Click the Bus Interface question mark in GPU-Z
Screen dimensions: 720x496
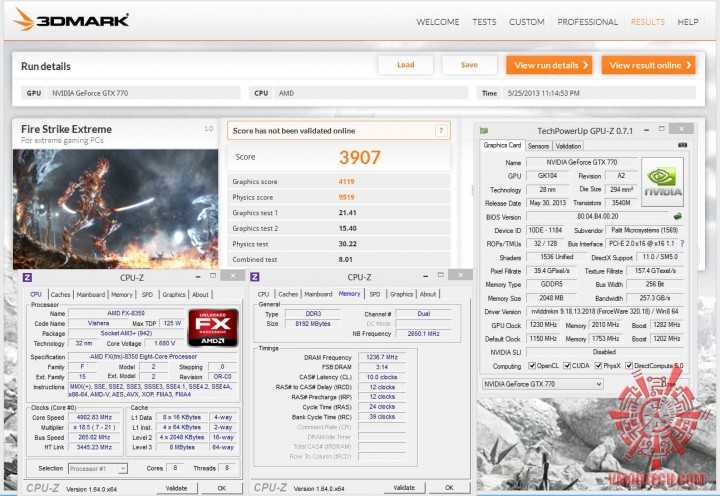682,243
